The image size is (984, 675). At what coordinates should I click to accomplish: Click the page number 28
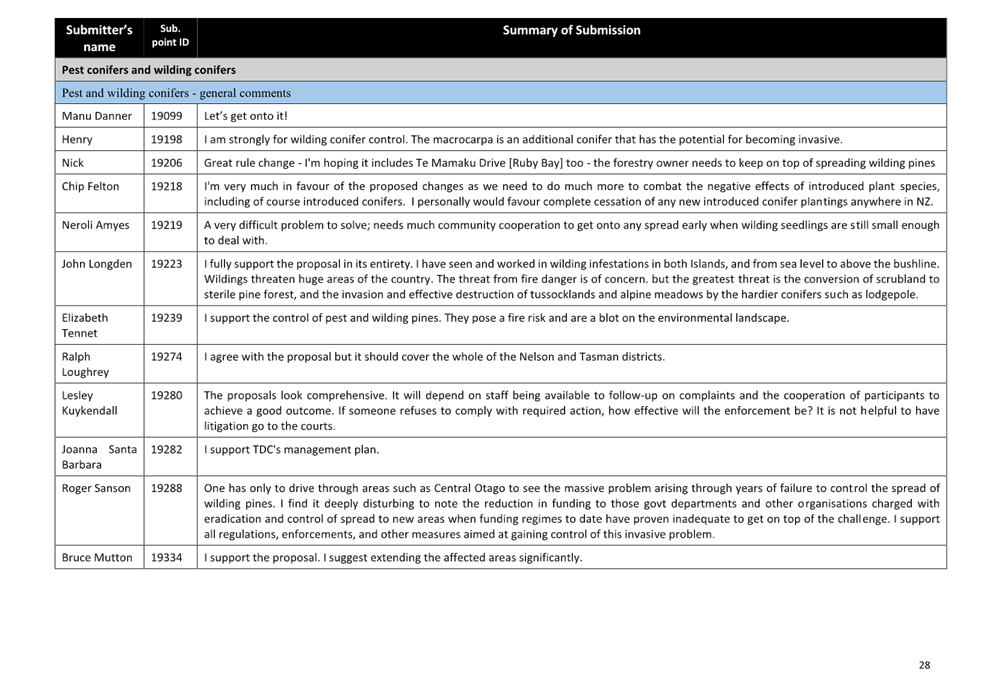point(924,665)
